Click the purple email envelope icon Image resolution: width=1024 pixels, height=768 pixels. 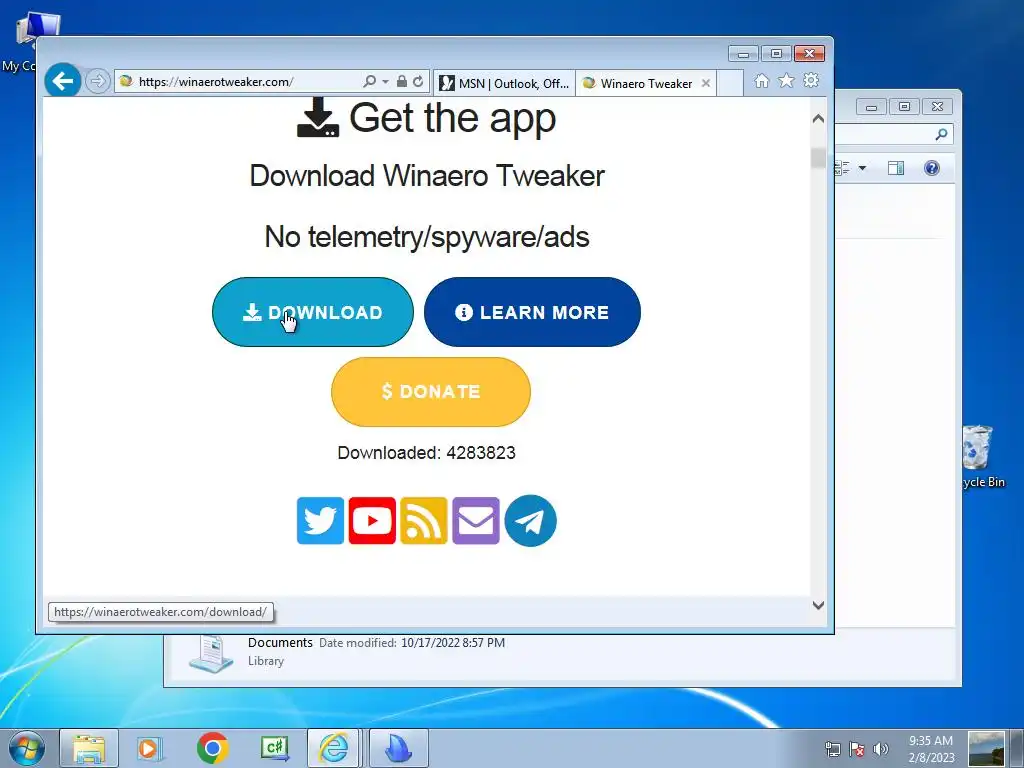coord(476,520)
